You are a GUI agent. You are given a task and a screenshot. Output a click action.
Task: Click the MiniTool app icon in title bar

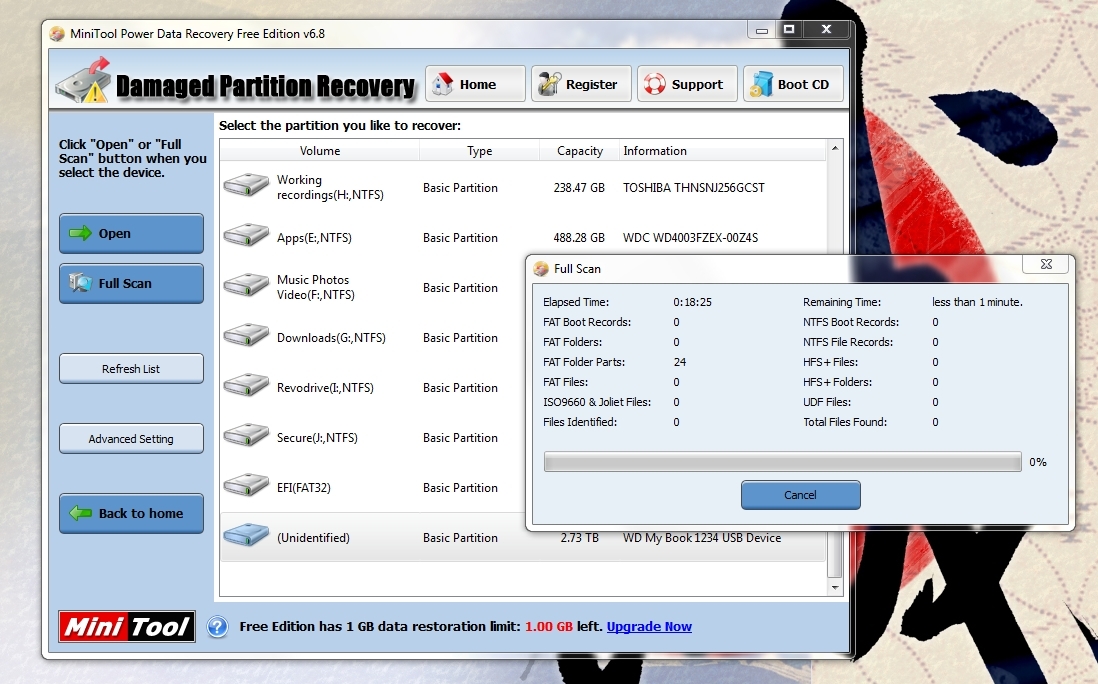click(x=57, y=34)
